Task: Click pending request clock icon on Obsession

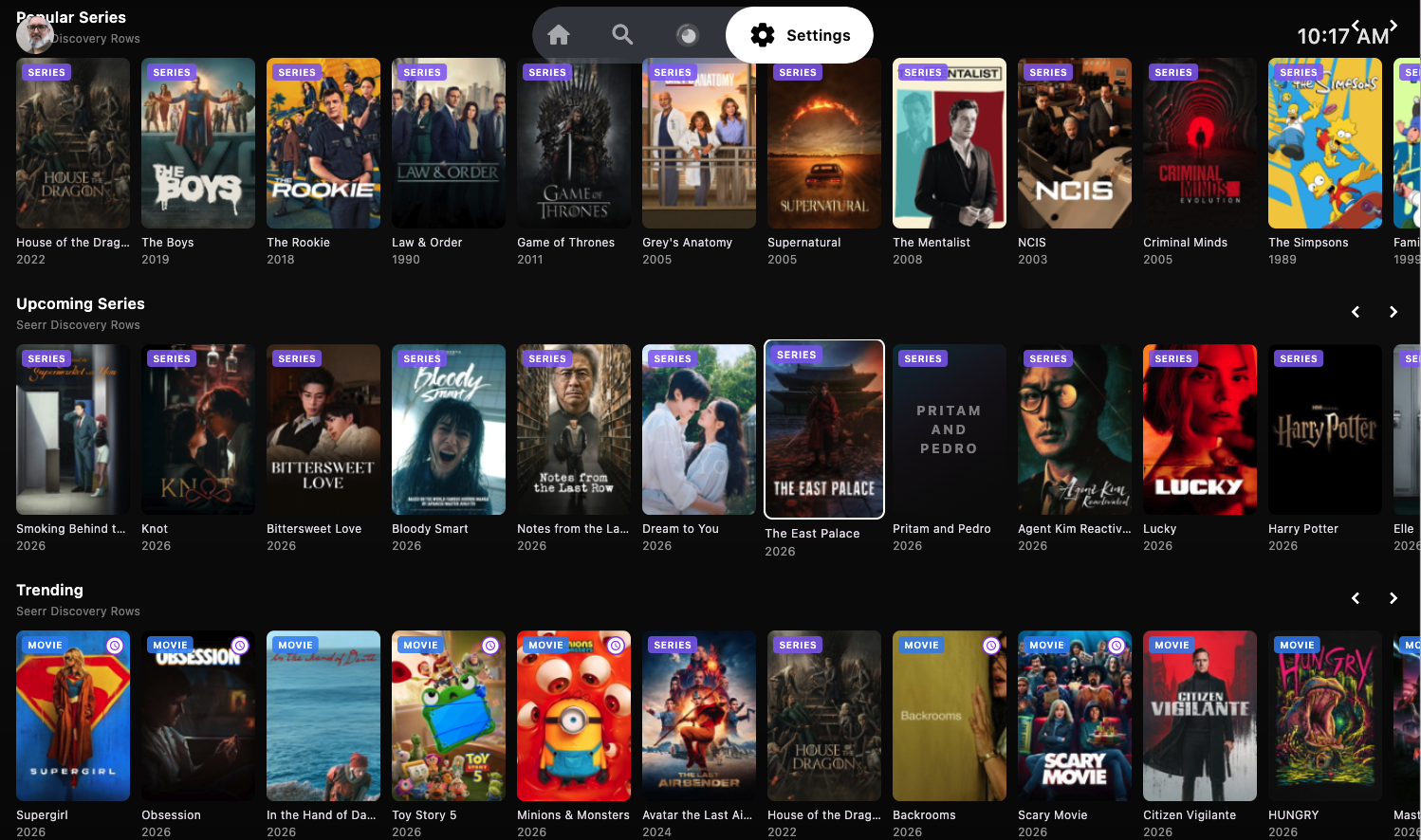Action: point(240,645)
